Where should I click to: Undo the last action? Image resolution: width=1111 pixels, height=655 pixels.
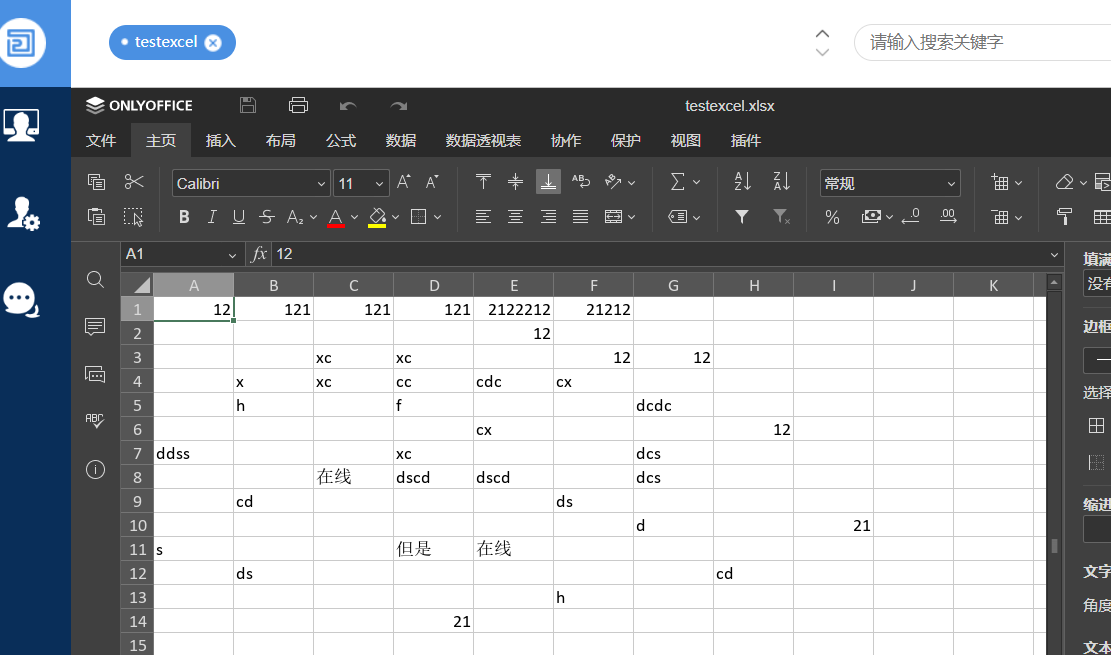coord(348,106)
